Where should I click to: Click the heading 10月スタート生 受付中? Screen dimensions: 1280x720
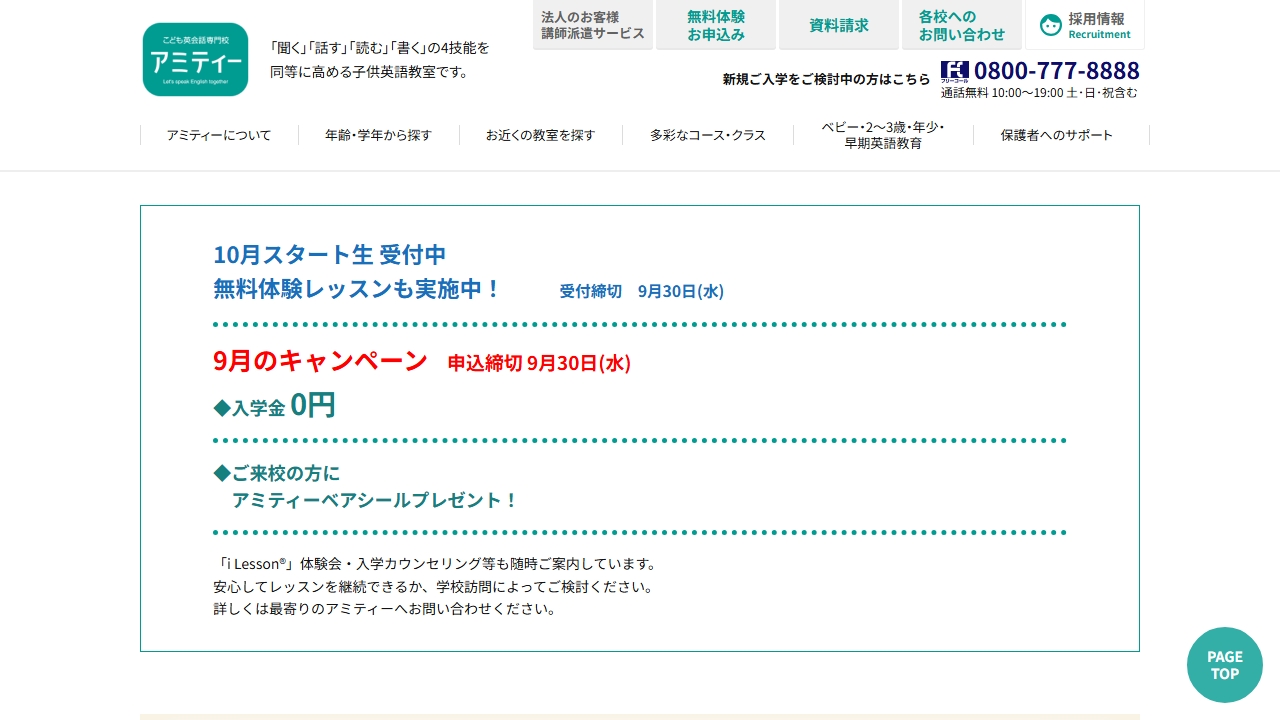[x=329, y=254]
